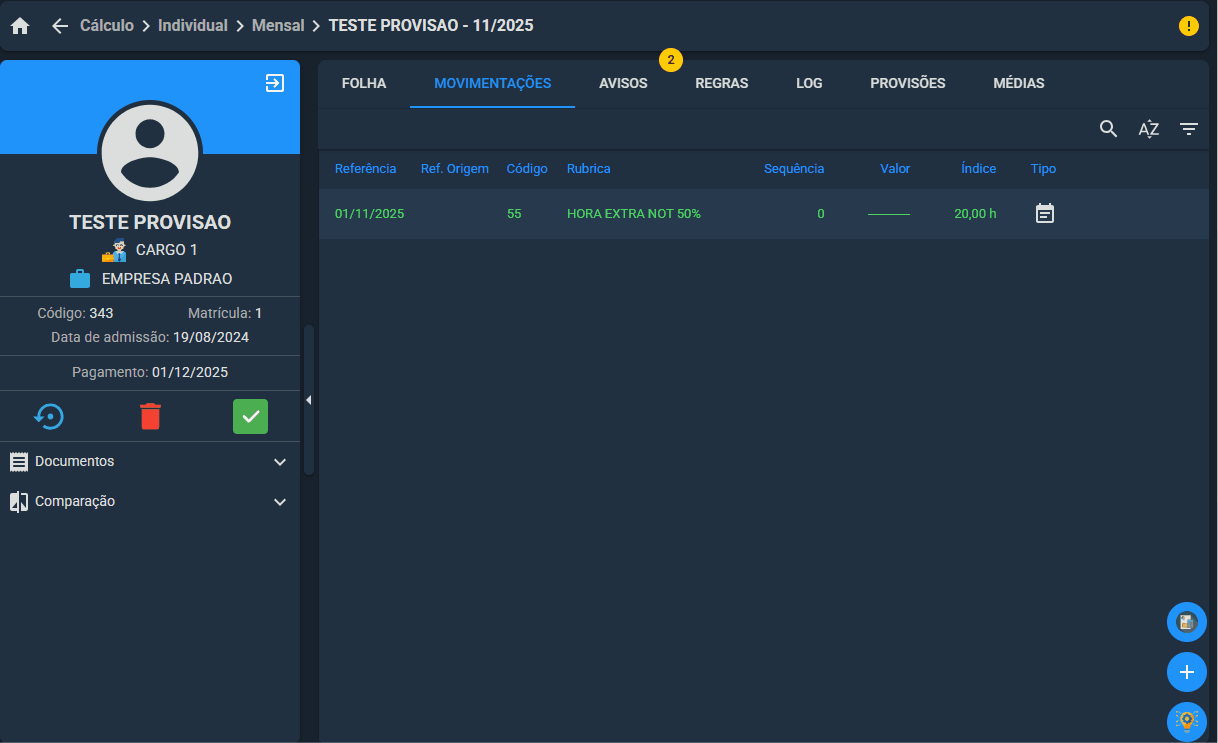Sort by Código column header
Viewport: 1218px width, 743px height.
click(x=527, y=169)
